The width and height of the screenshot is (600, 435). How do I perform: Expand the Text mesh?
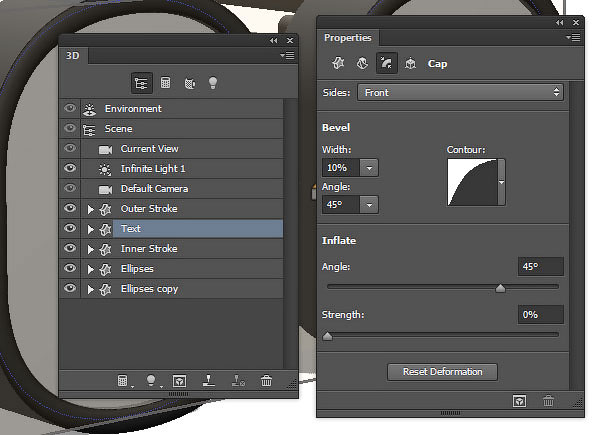point(91,229)
